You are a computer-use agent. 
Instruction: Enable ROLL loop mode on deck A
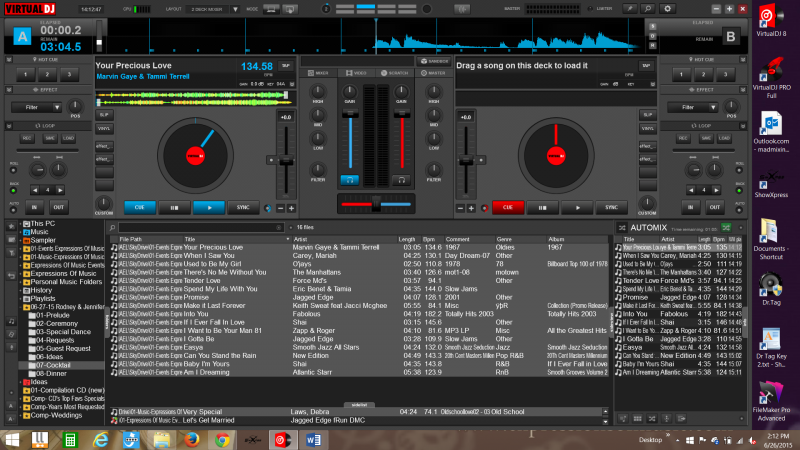[14, 170]
